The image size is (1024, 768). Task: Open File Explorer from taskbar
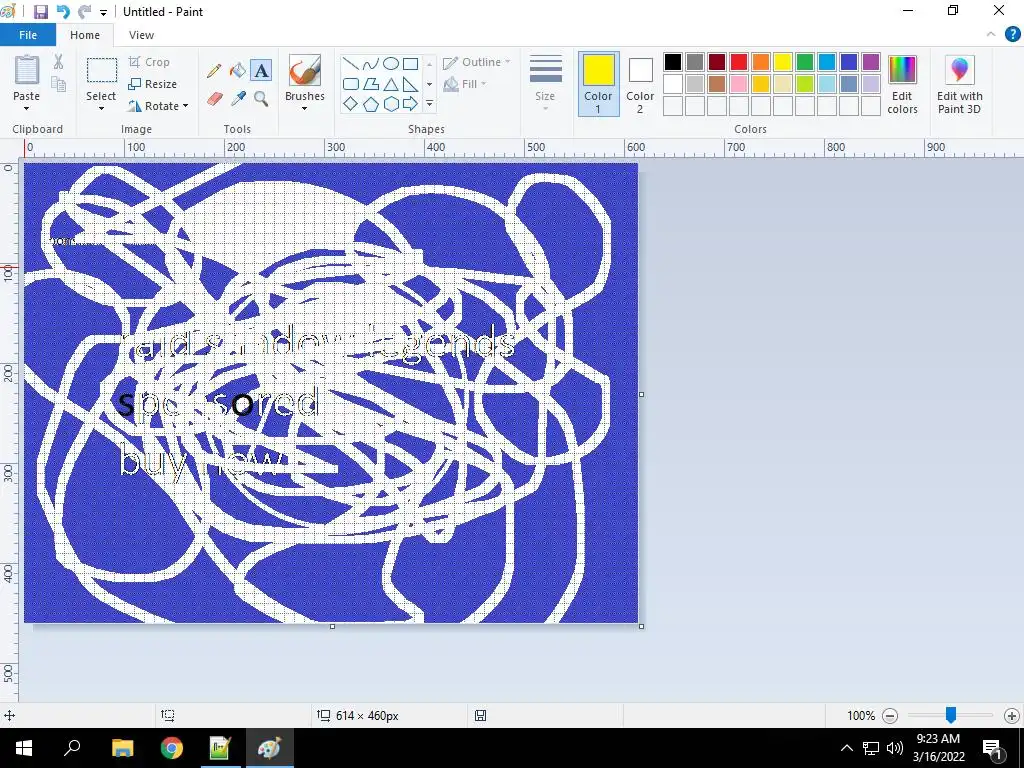click(123, 748)
